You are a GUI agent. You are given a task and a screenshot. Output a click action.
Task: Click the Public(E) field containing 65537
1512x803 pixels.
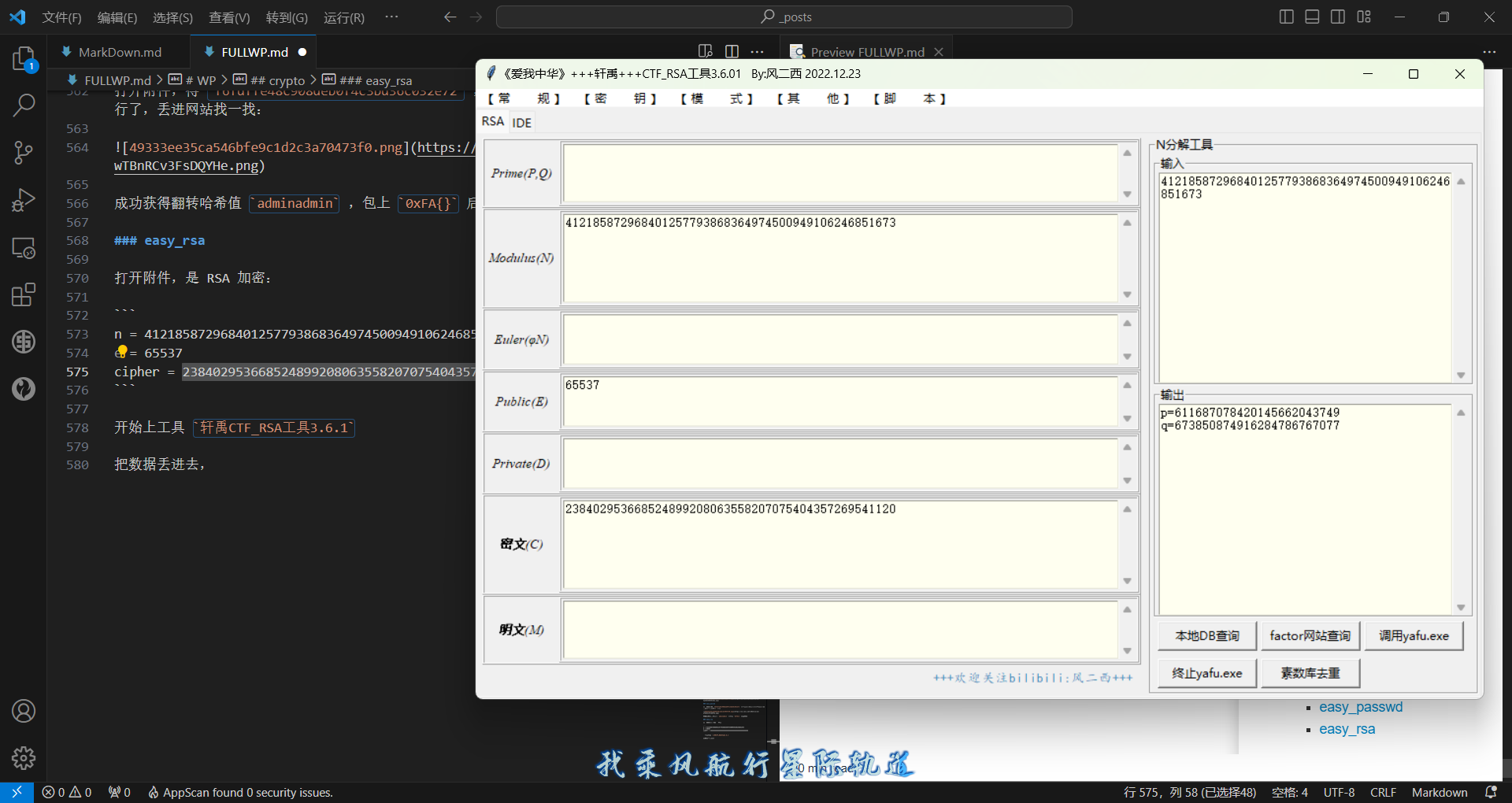pyautogui.click(x=840, y=401)
